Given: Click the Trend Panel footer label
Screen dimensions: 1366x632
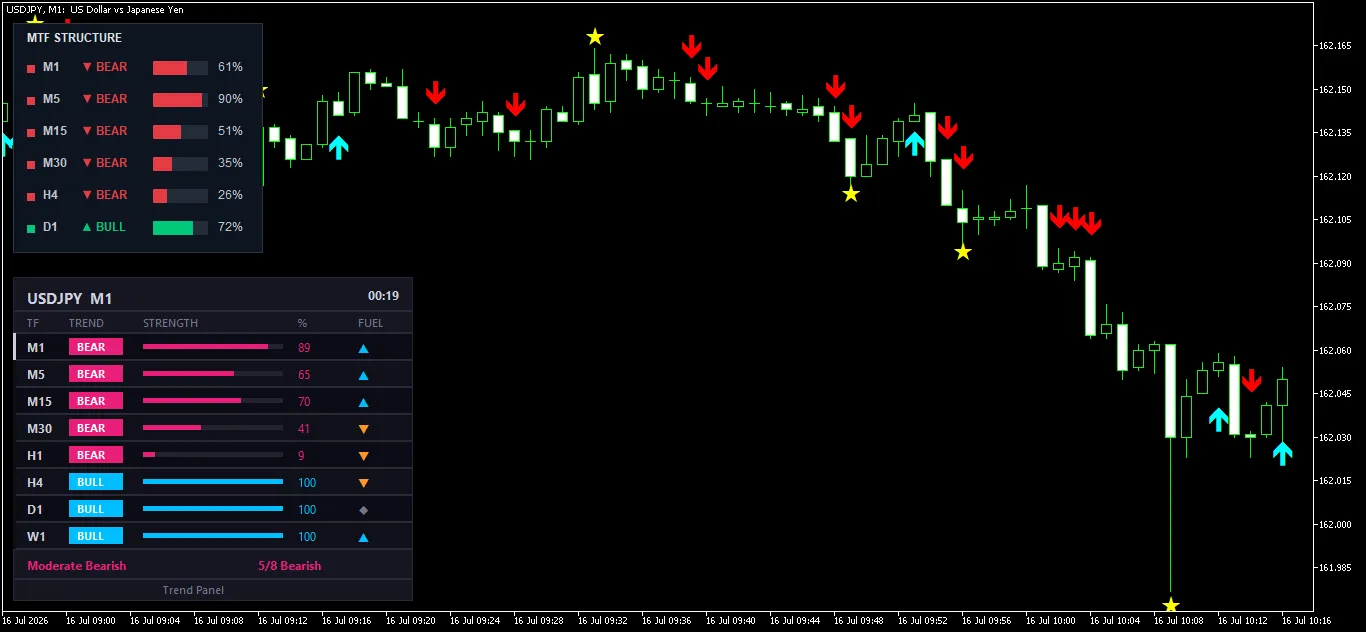Looking at the screenshot, I should pos(193,590).
